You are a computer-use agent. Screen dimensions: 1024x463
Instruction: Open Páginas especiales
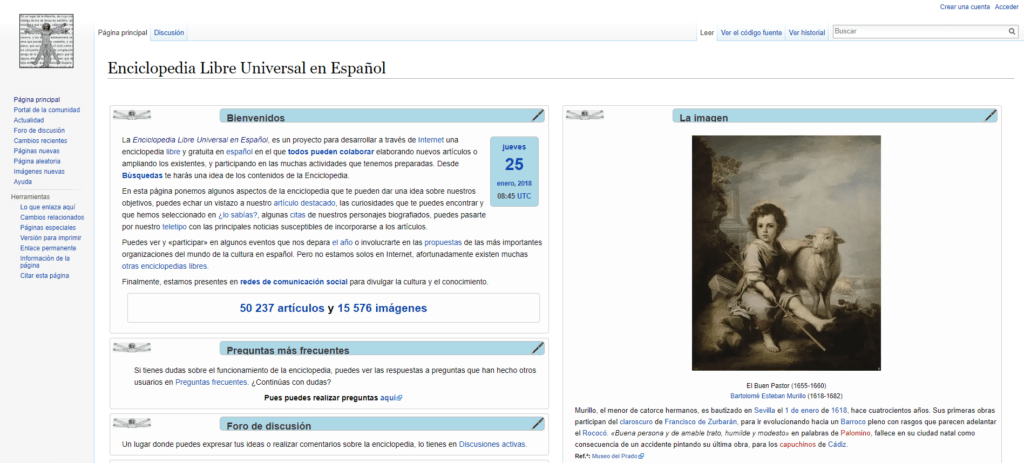click(48, 228)
